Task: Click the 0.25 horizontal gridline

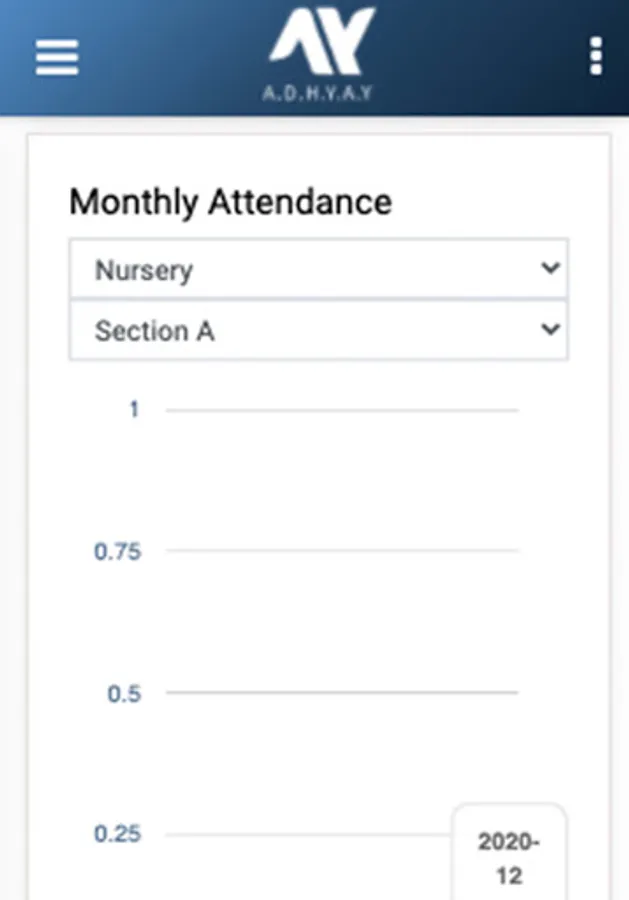Action: pyautogui.click(x=300, y=834)
